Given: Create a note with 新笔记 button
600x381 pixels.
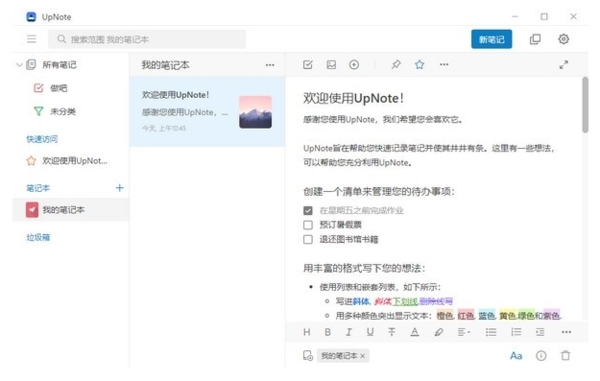Looking at the screenshot, I should pos(491,39).
